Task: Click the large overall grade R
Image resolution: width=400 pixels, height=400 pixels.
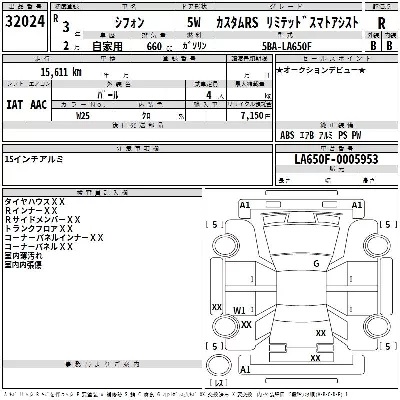Action: click(x=381, y=23)
